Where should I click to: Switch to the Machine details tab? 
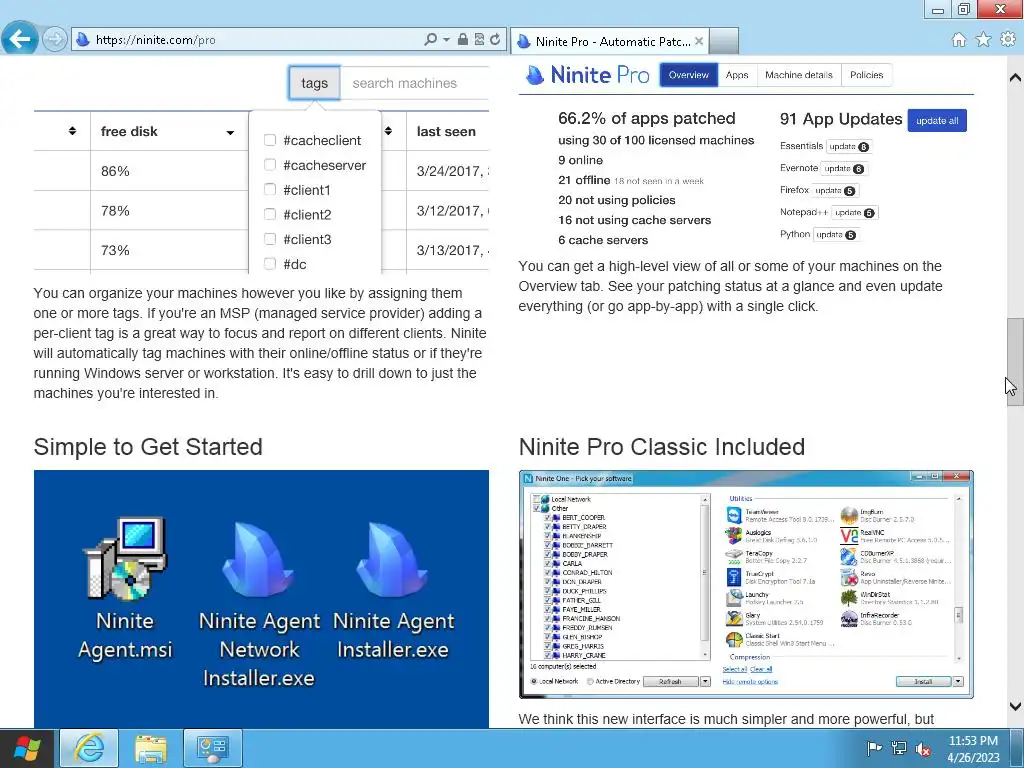click(x=799, y=75)
